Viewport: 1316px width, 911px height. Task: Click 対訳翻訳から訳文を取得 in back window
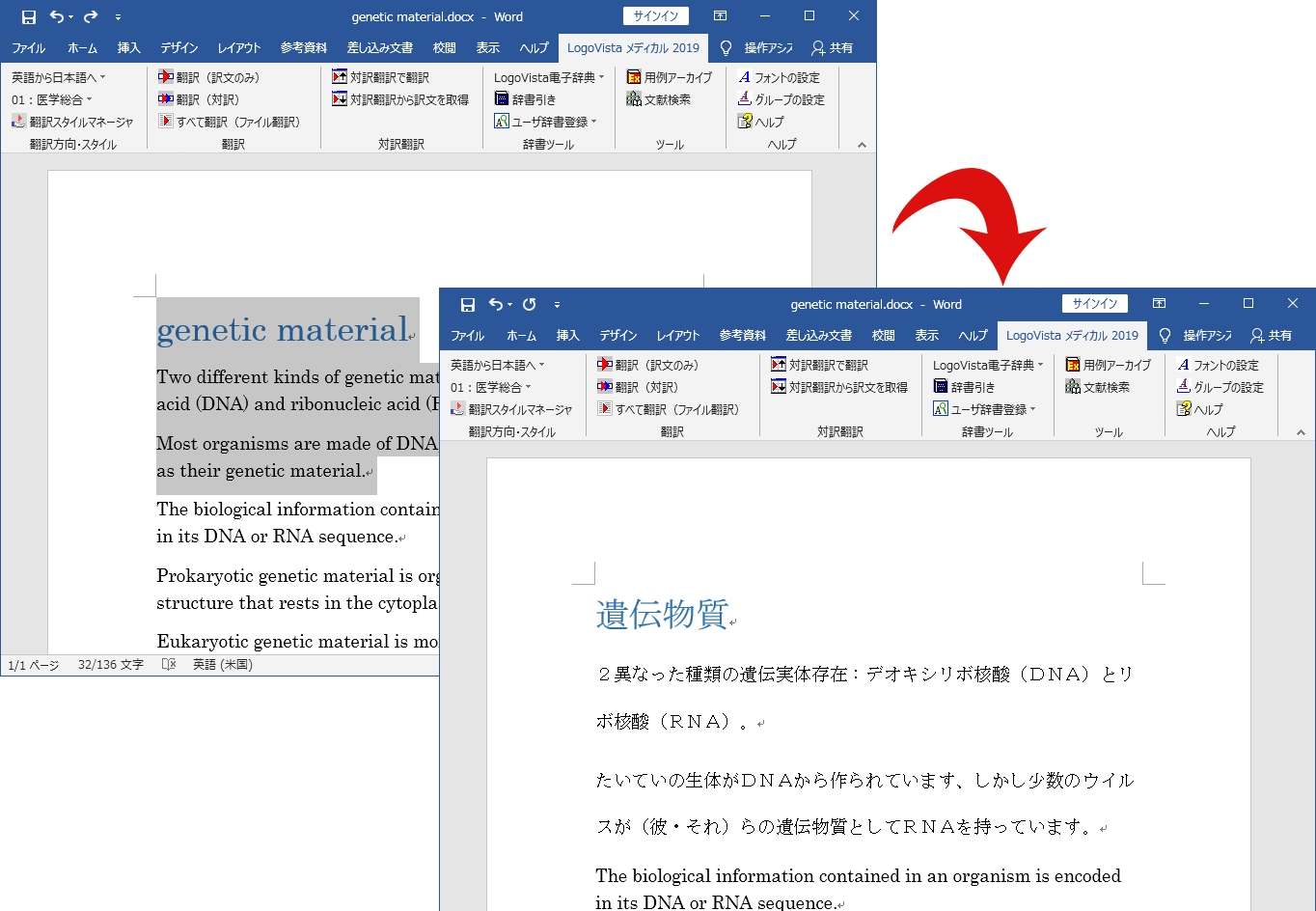point(400,99)
